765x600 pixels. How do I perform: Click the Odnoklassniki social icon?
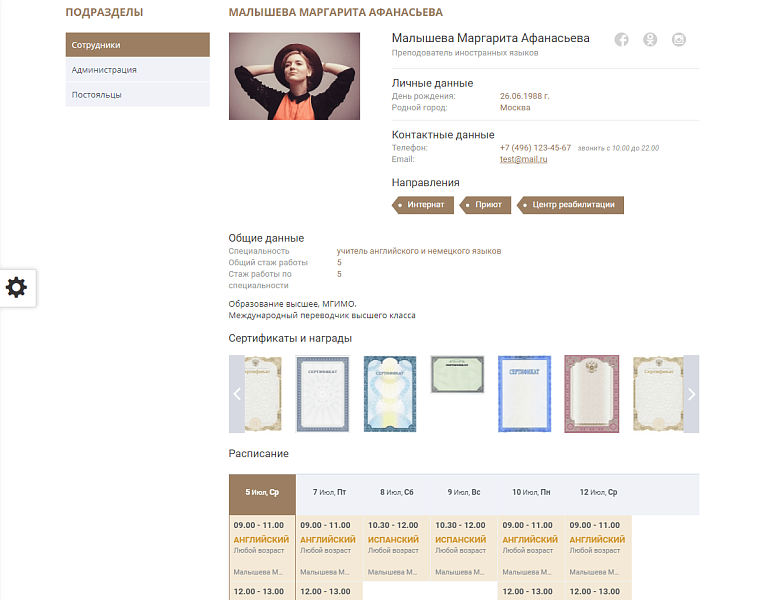point(650,40)
